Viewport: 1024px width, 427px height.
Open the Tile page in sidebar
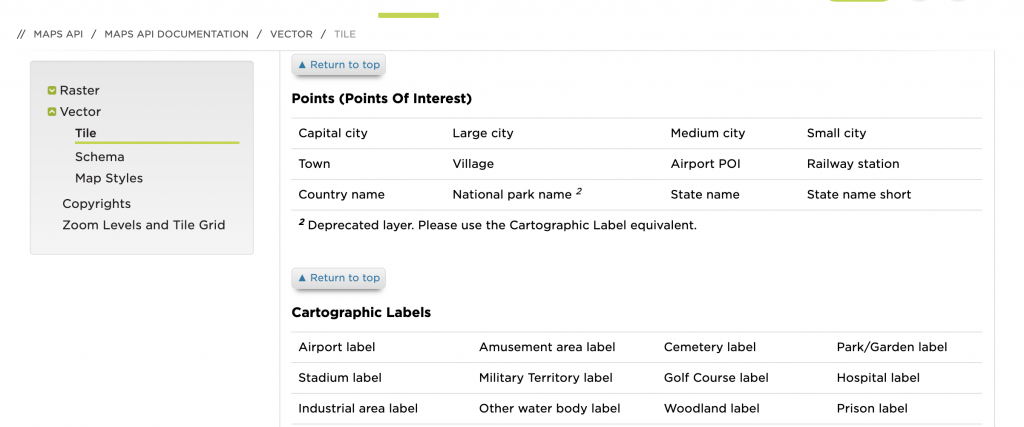(x=86, y=133)
